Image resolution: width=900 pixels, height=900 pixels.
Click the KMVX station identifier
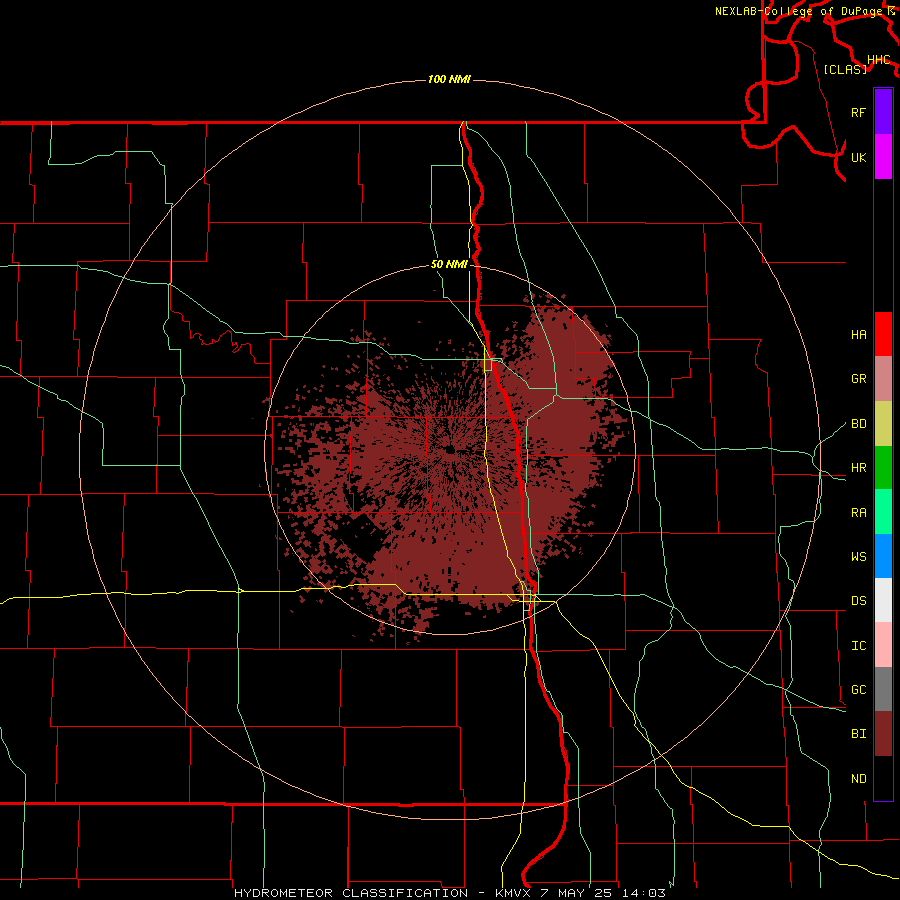(515, 893)
